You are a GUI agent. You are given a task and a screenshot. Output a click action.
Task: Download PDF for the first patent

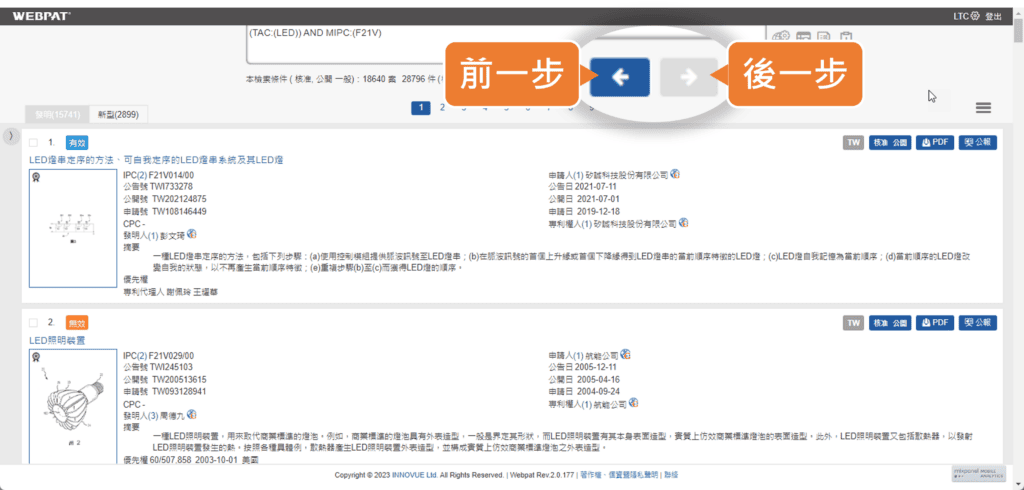tap(933, 143)
